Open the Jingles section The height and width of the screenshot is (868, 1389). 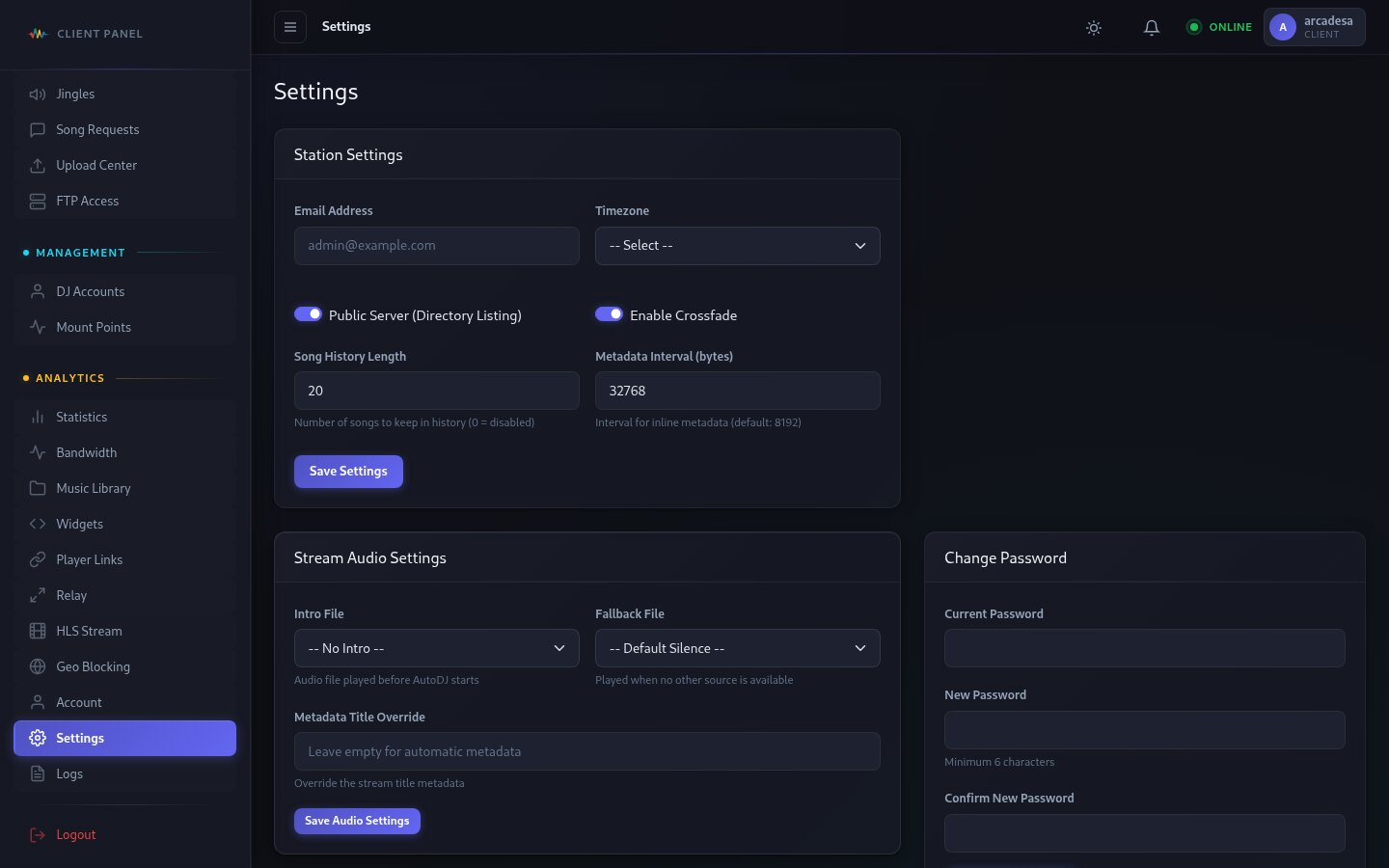point(75,94)
